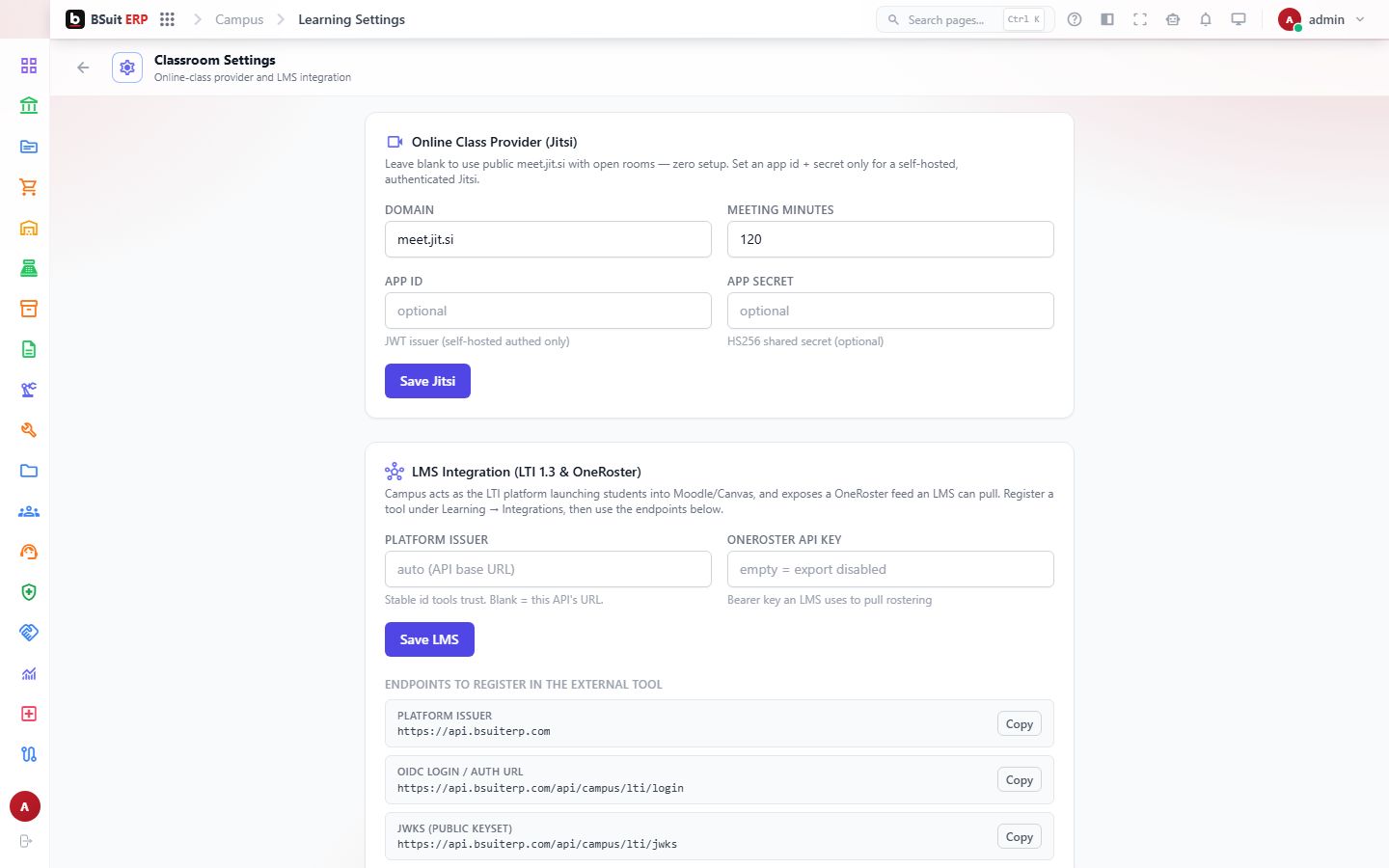This screenshot has height=868, width=1389.
Task: Open the notifications bell
Action: point(1206,19)
